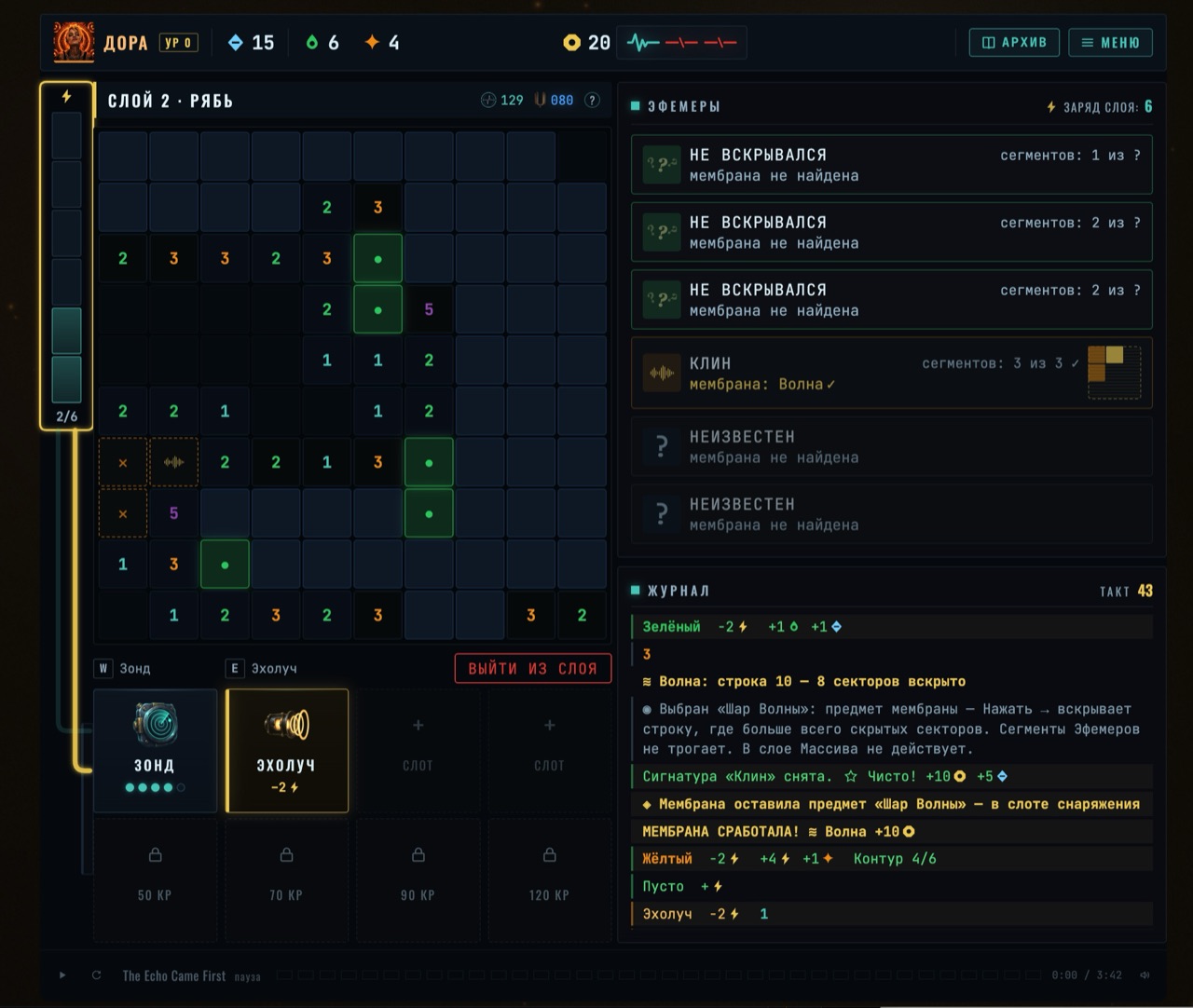Screen dimensions: 1193x1008
Task: Start playback of The Echo Came First
Action: [x=62, y=975]
